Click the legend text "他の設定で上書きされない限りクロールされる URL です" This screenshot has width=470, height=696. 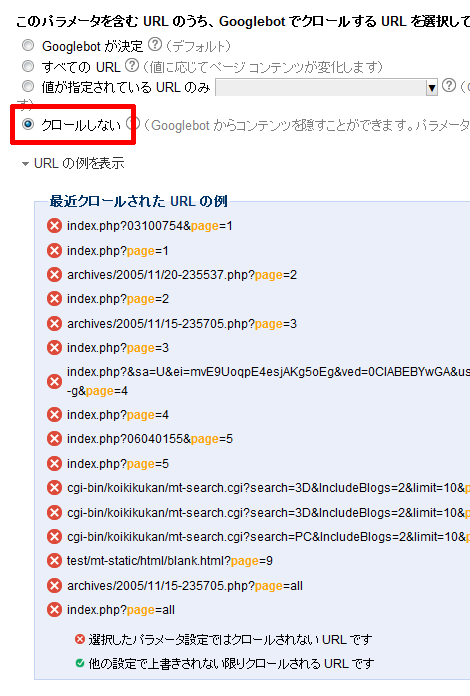pos(231,664)
